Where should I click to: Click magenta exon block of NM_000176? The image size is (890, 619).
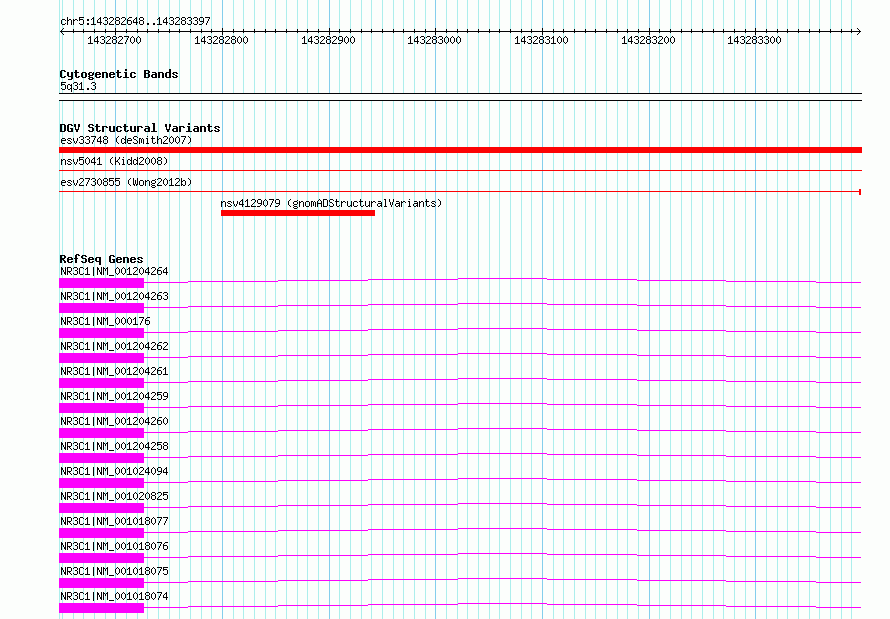102,332
